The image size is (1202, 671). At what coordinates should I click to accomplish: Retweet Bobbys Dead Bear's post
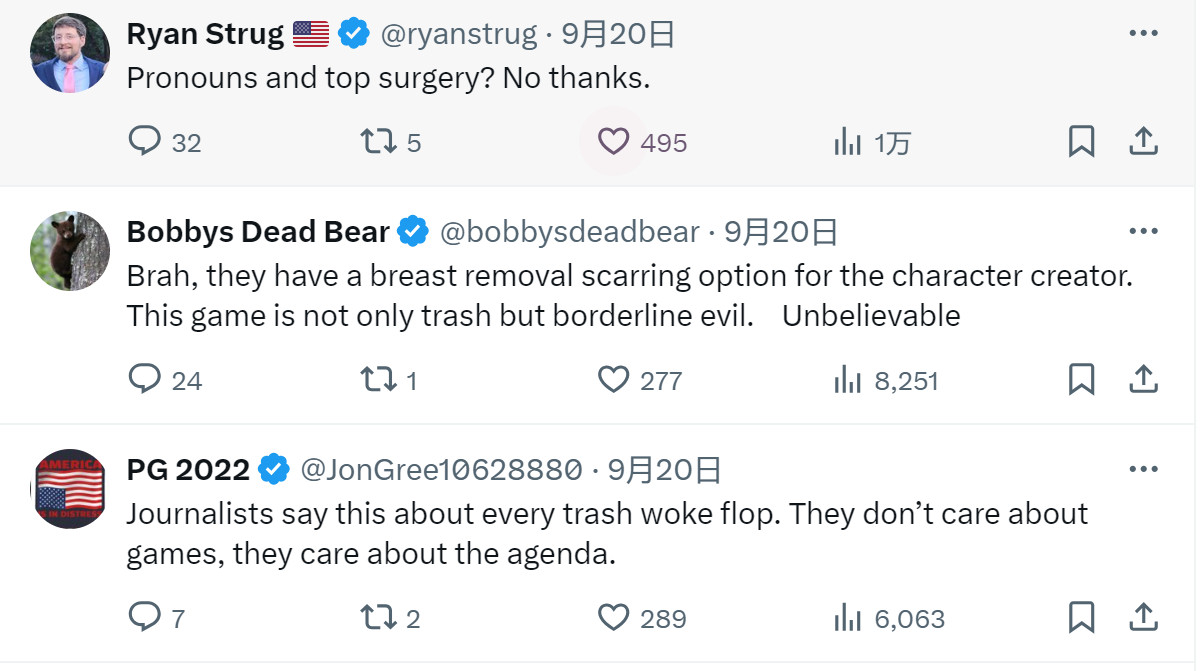pos(378,379)
